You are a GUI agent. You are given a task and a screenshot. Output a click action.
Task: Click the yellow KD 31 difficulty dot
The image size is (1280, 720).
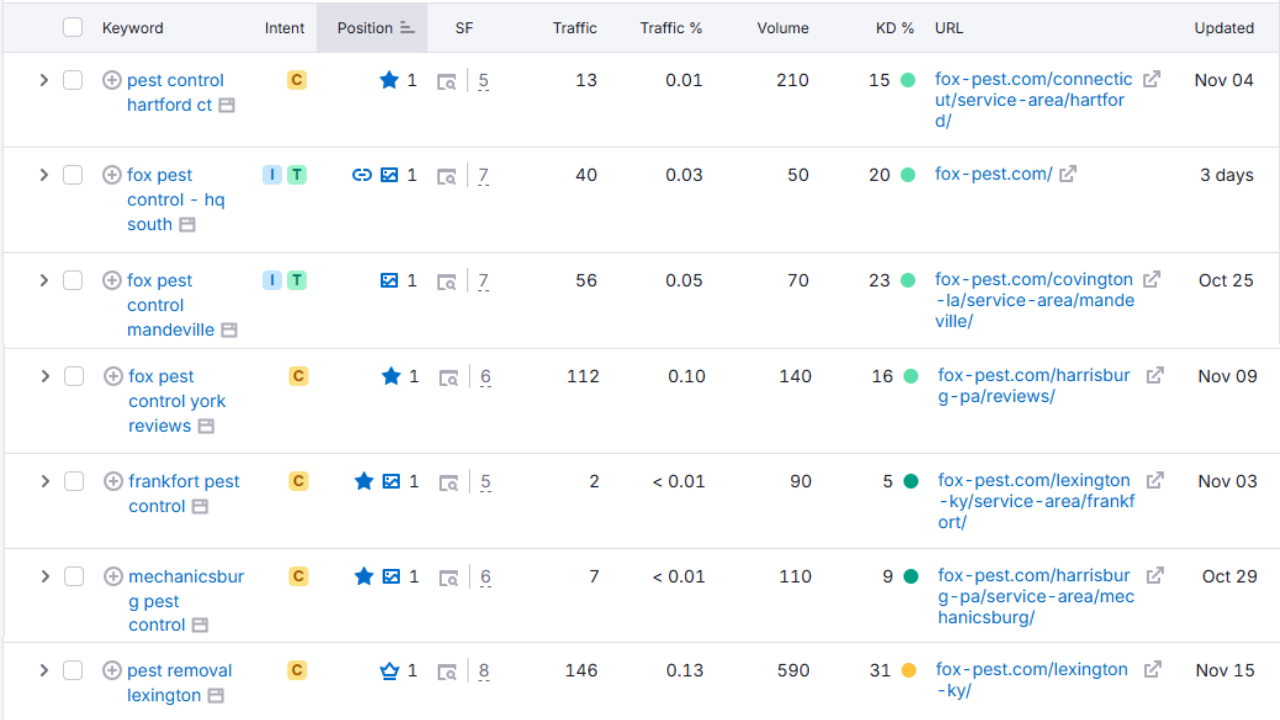point(908,670)
